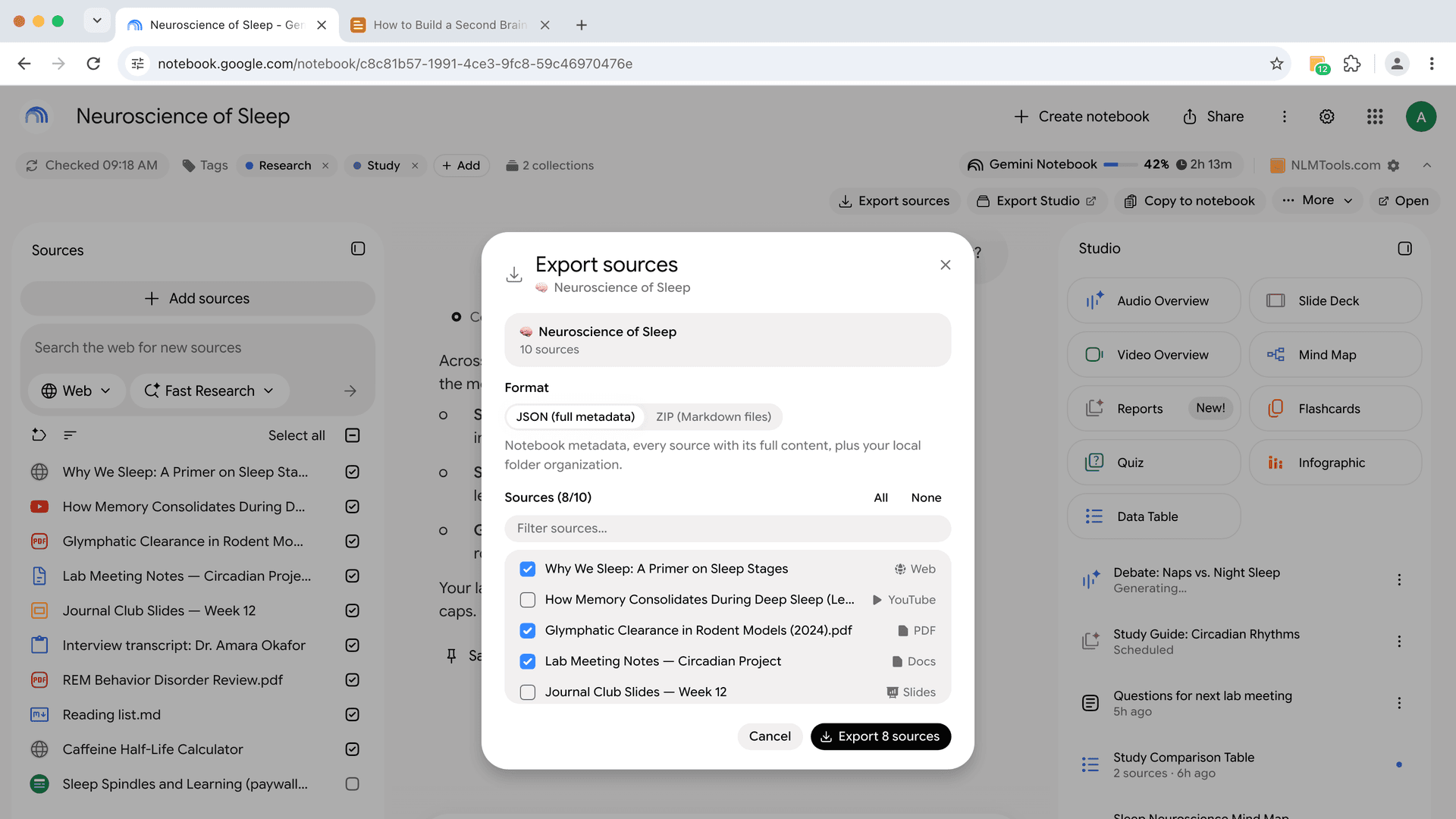Click the sort sources icon

(70, 435)
